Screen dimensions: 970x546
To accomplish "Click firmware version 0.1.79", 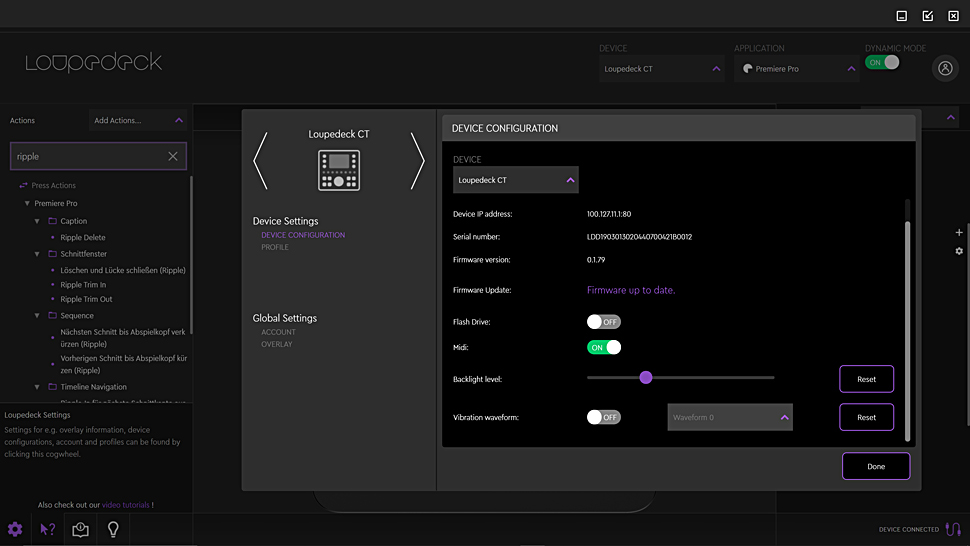I will pos(596,260).
